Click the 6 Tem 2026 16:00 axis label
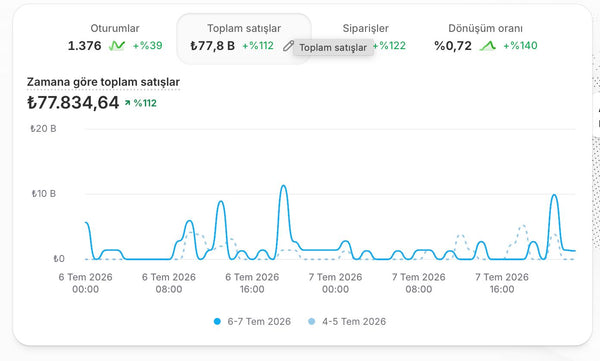This screenshot has height=361, width=600. pos(252,283)
